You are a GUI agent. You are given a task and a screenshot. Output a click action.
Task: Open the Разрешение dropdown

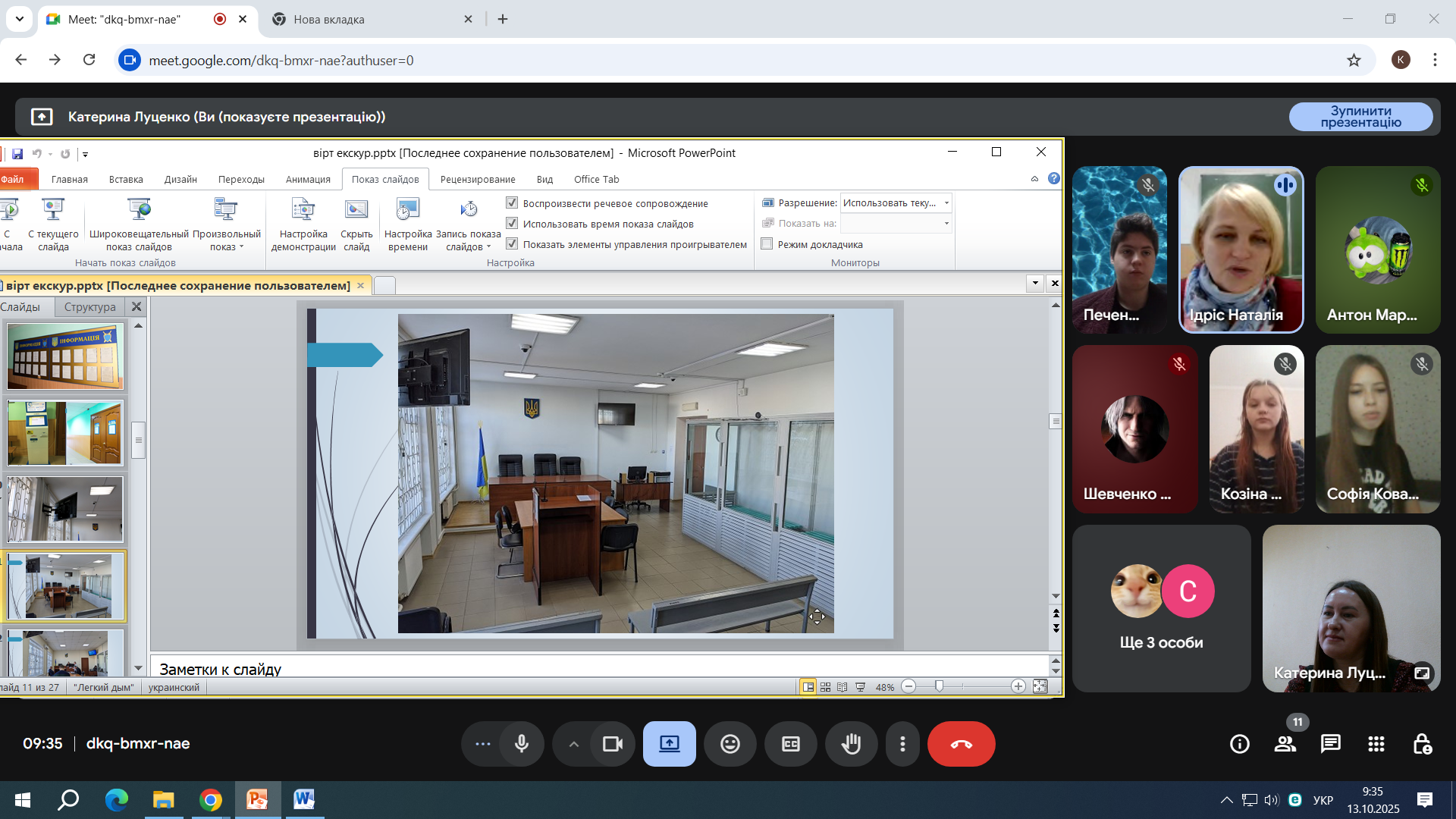click(946, 203)
